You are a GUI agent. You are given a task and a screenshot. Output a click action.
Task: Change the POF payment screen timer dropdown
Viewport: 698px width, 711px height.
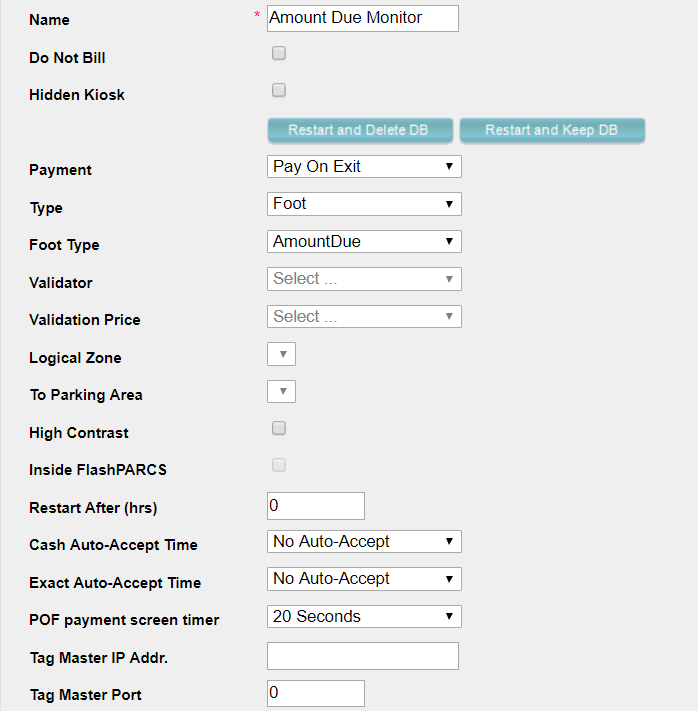click(364, 616)
